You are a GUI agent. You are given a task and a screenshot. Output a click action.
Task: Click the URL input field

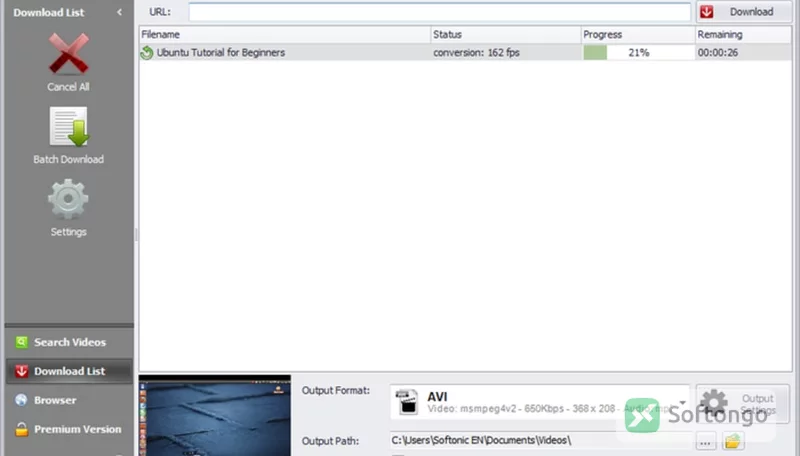(x=439, y=12)
